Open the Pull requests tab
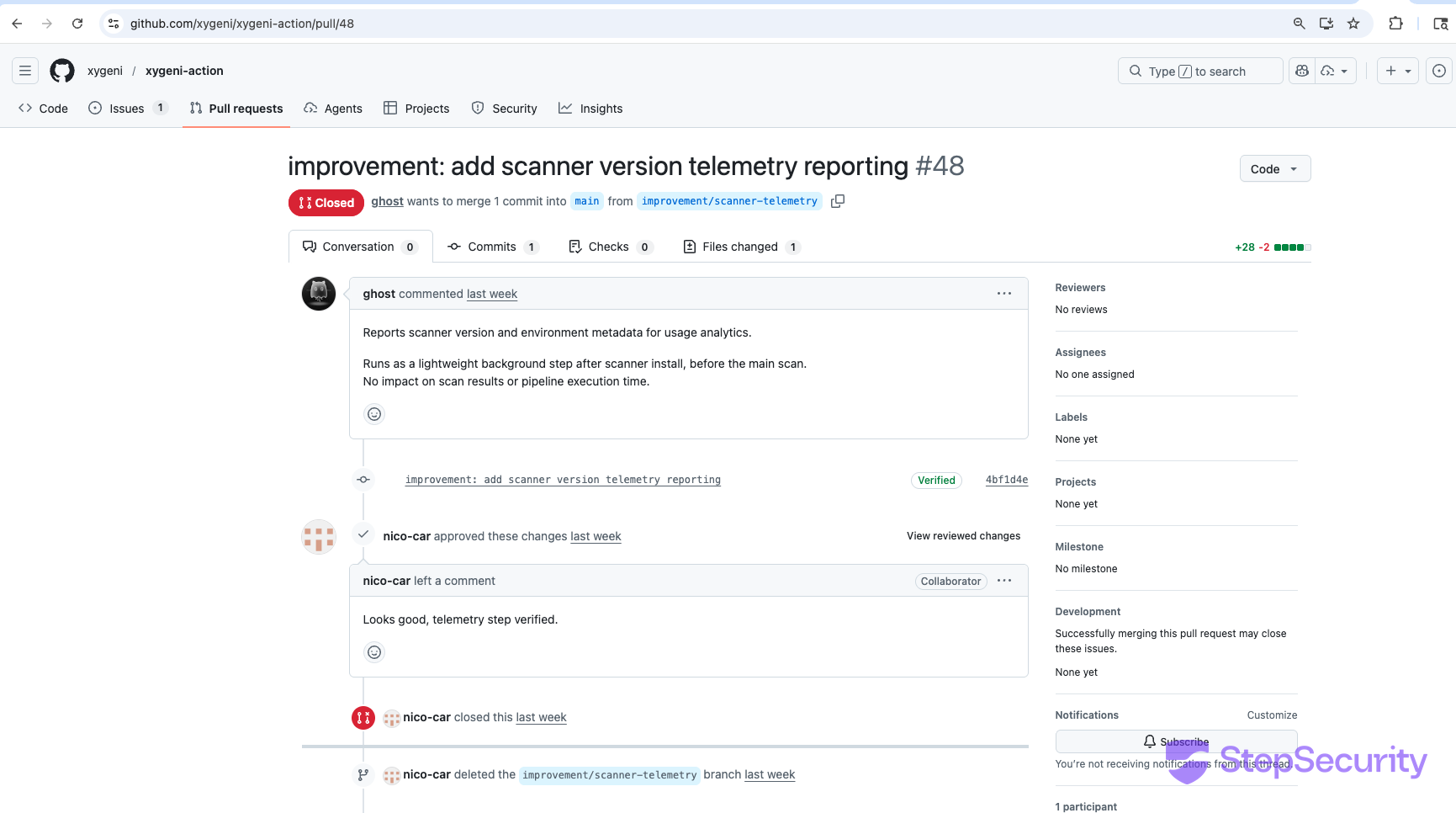This screenshot has height=813, width=1456. tap(236, 109)
